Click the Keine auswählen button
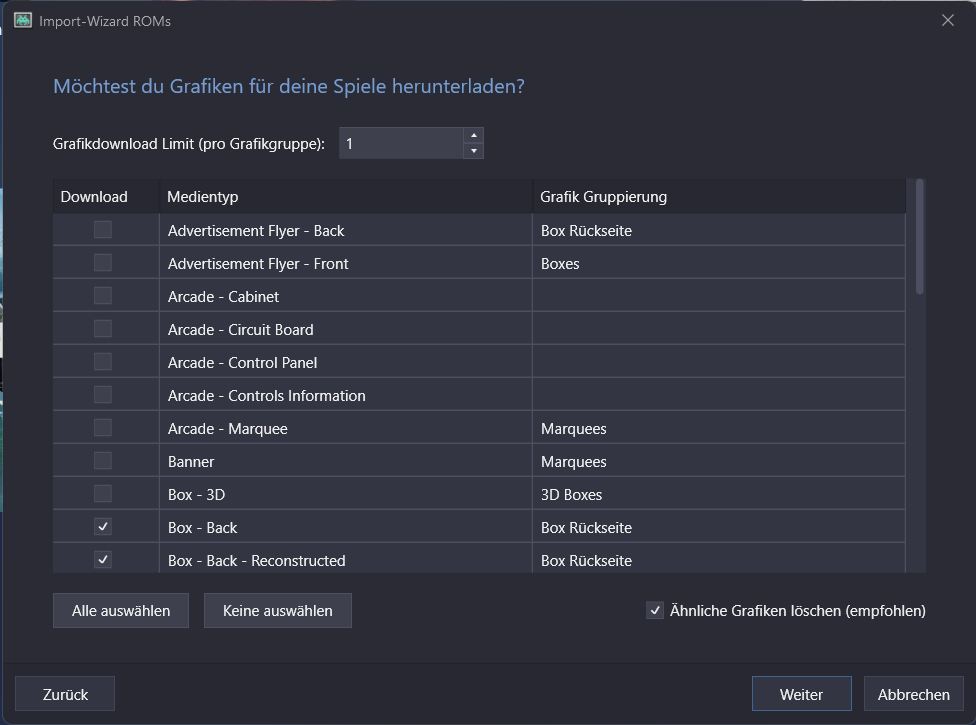Viewport: 976px width, 725px height. pyautogui.click(x=277, y=610)
